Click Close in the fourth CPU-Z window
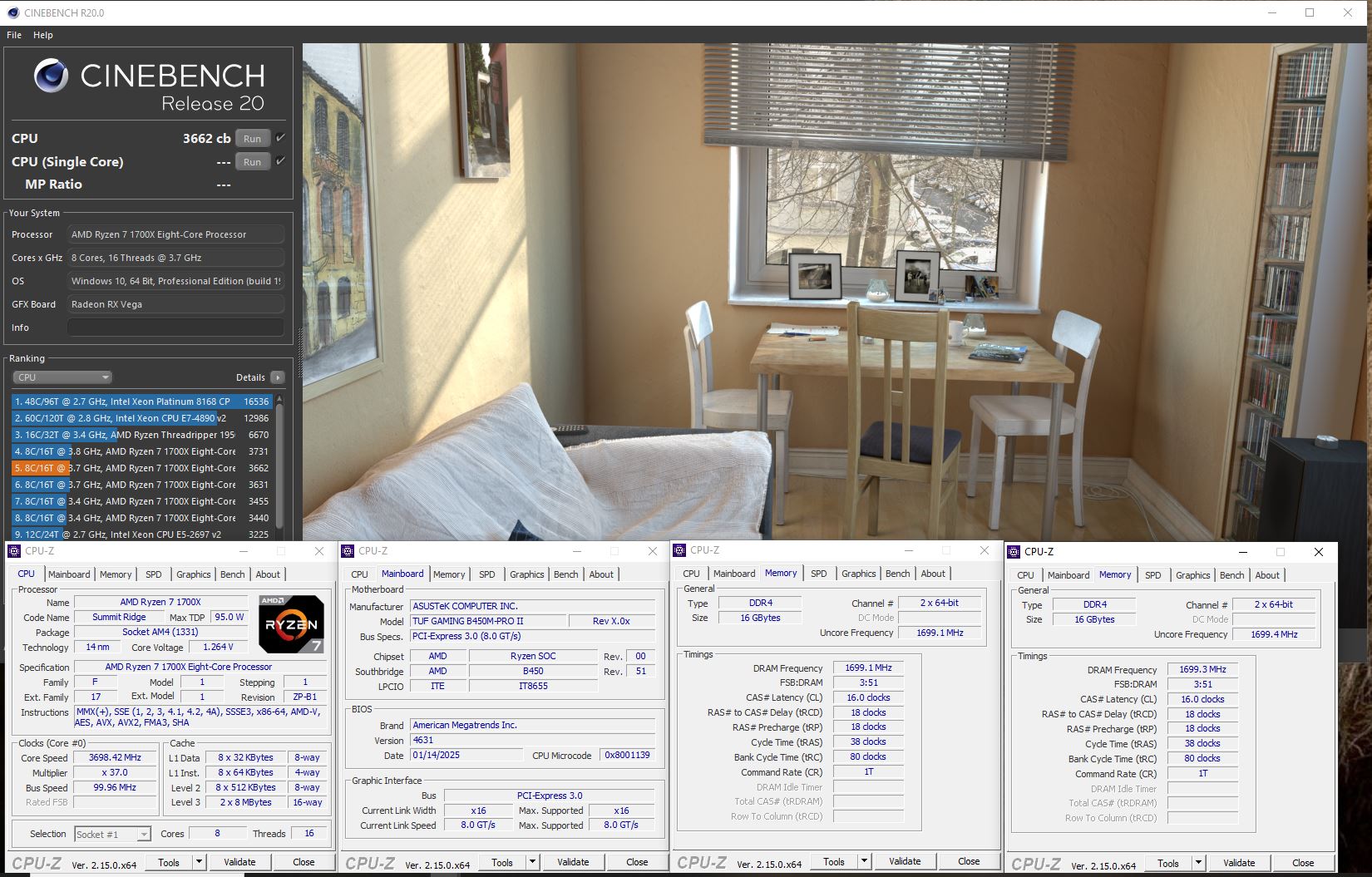The image size is (1372, 877). click(1303, 863)
